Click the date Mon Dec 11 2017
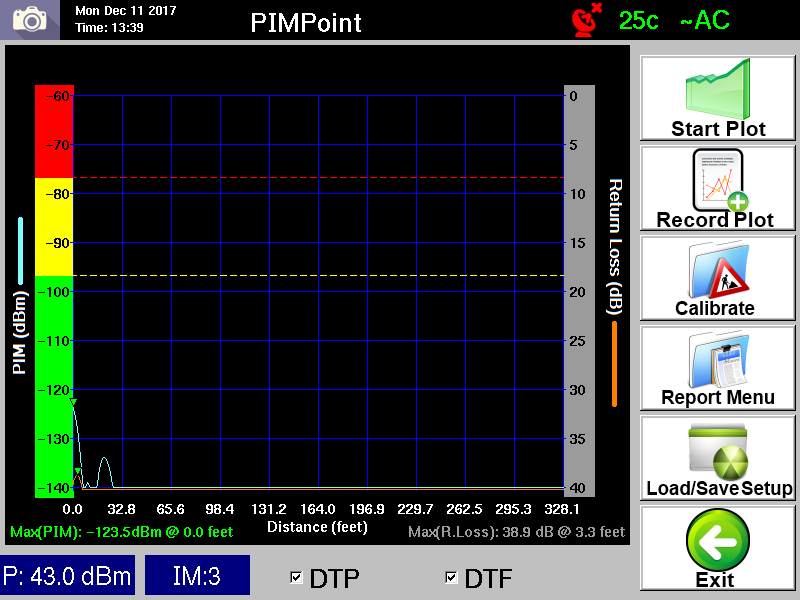 click(126, 11)
